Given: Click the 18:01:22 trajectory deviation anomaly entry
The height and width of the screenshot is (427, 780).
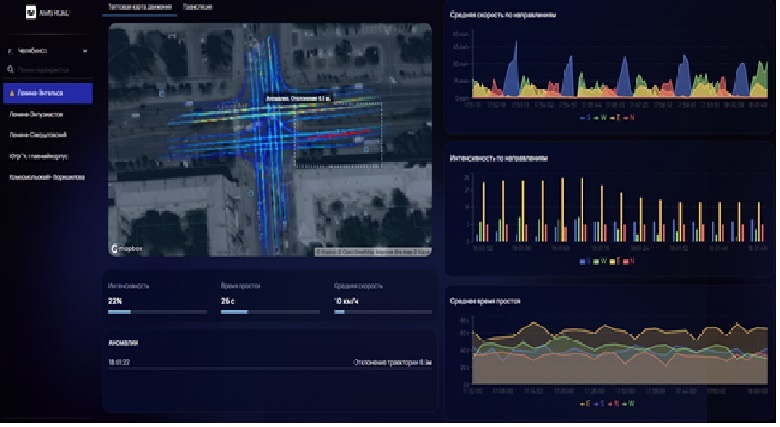Looking at the screenshot, I should click(x=270, y=363).
